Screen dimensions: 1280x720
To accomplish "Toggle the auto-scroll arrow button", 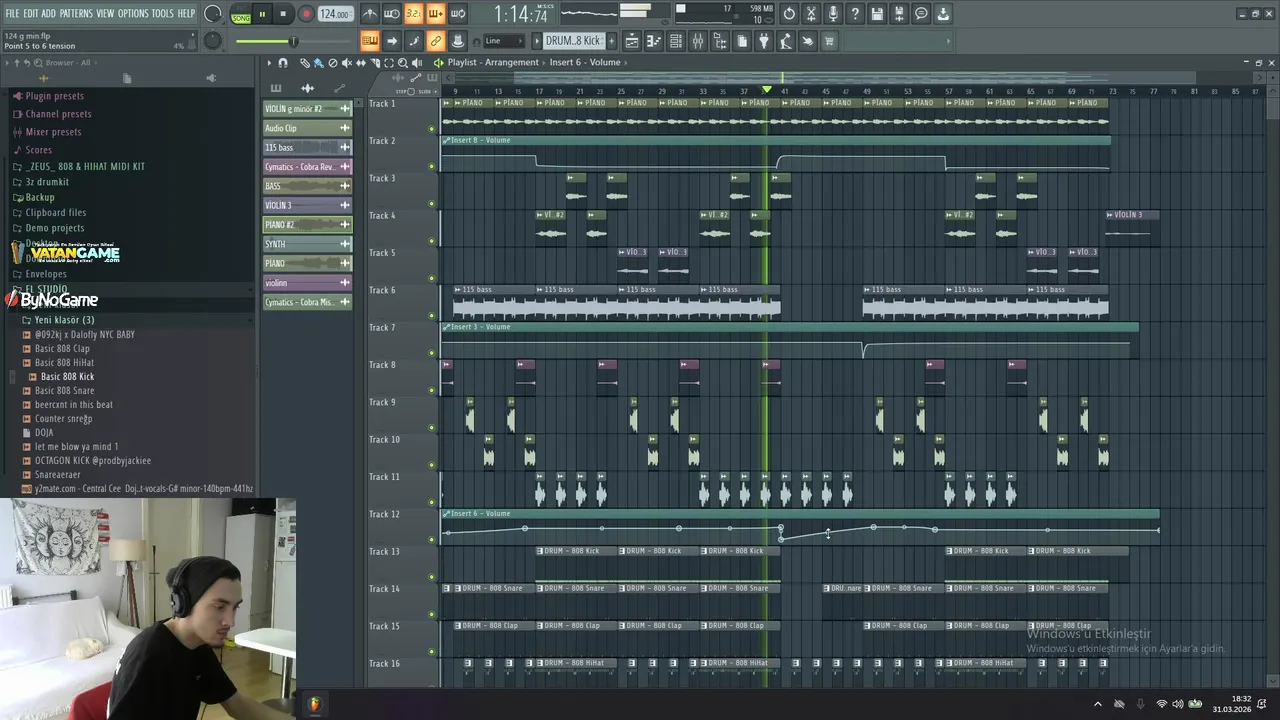I will 392,41.
